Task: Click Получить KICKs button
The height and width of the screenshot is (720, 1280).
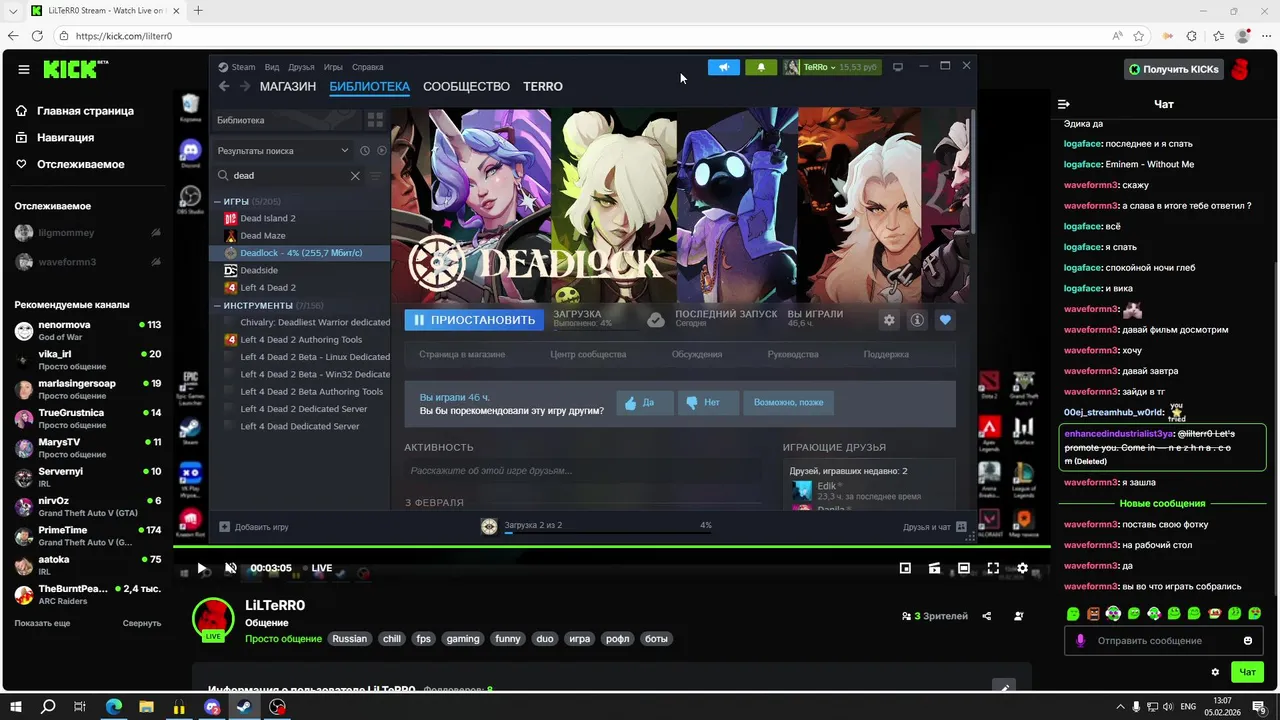Action: (x=1174, y=69)
